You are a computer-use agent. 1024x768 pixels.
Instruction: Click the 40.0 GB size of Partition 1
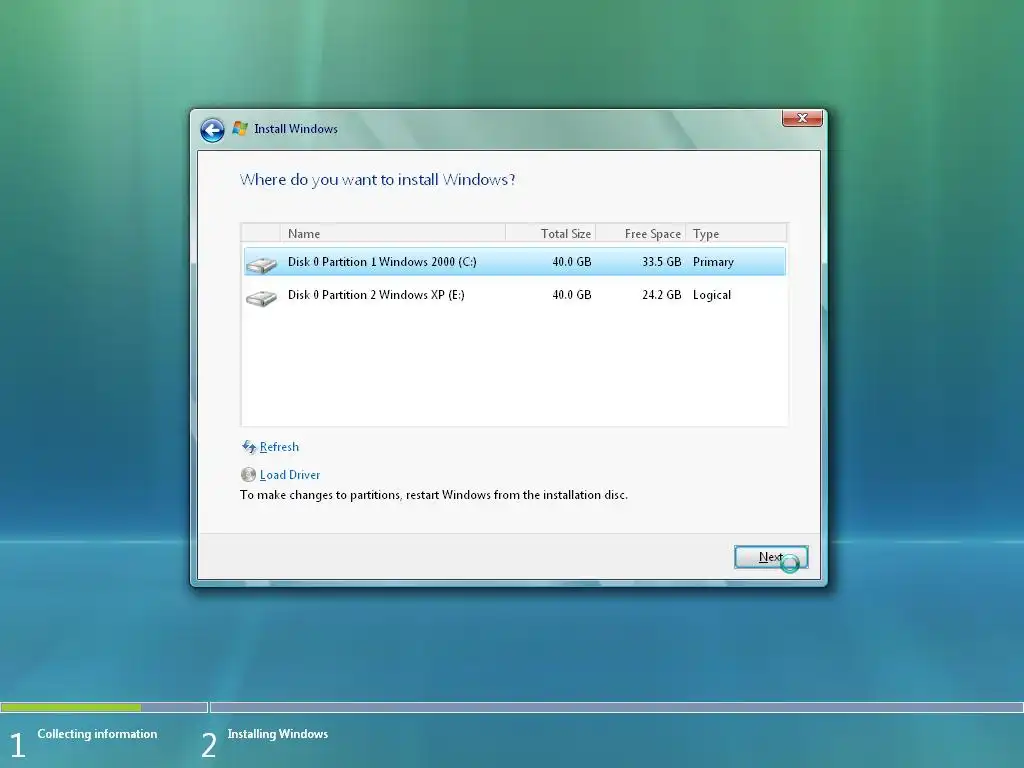click(x=571, y=262)
